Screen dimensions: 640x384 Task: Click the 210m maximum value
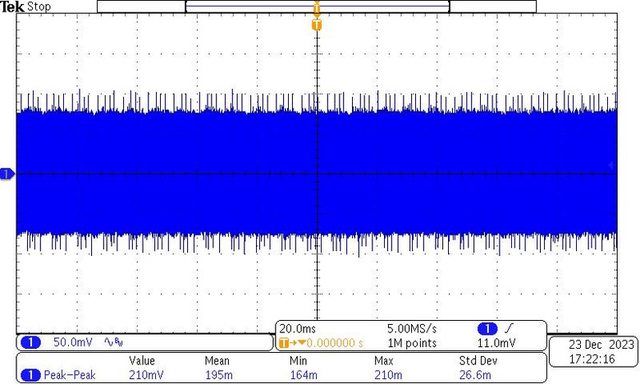(388, 375)
